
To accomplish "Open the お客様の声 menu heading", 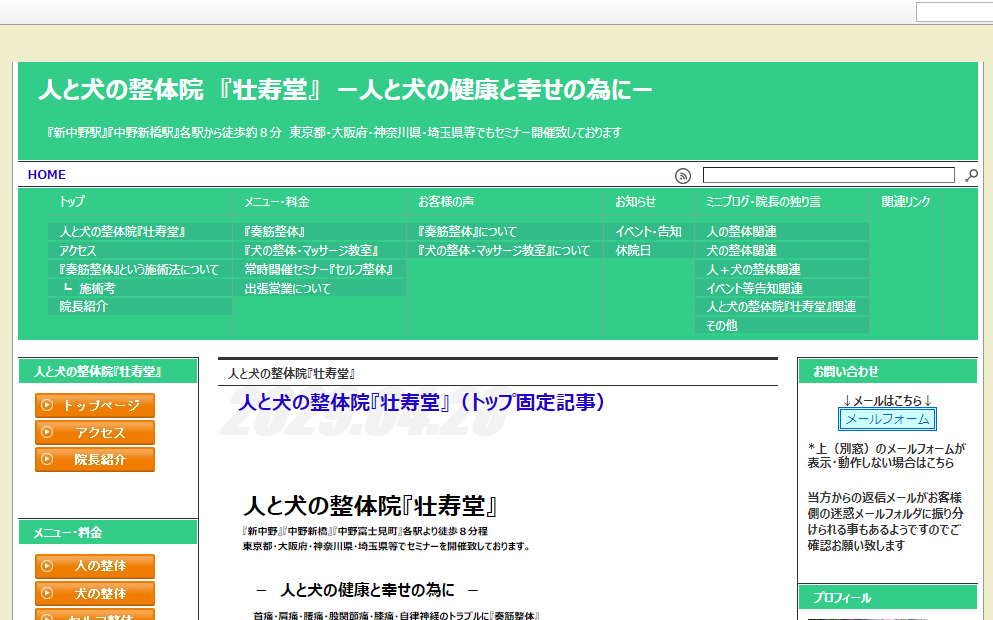I will tap(446, 202).
